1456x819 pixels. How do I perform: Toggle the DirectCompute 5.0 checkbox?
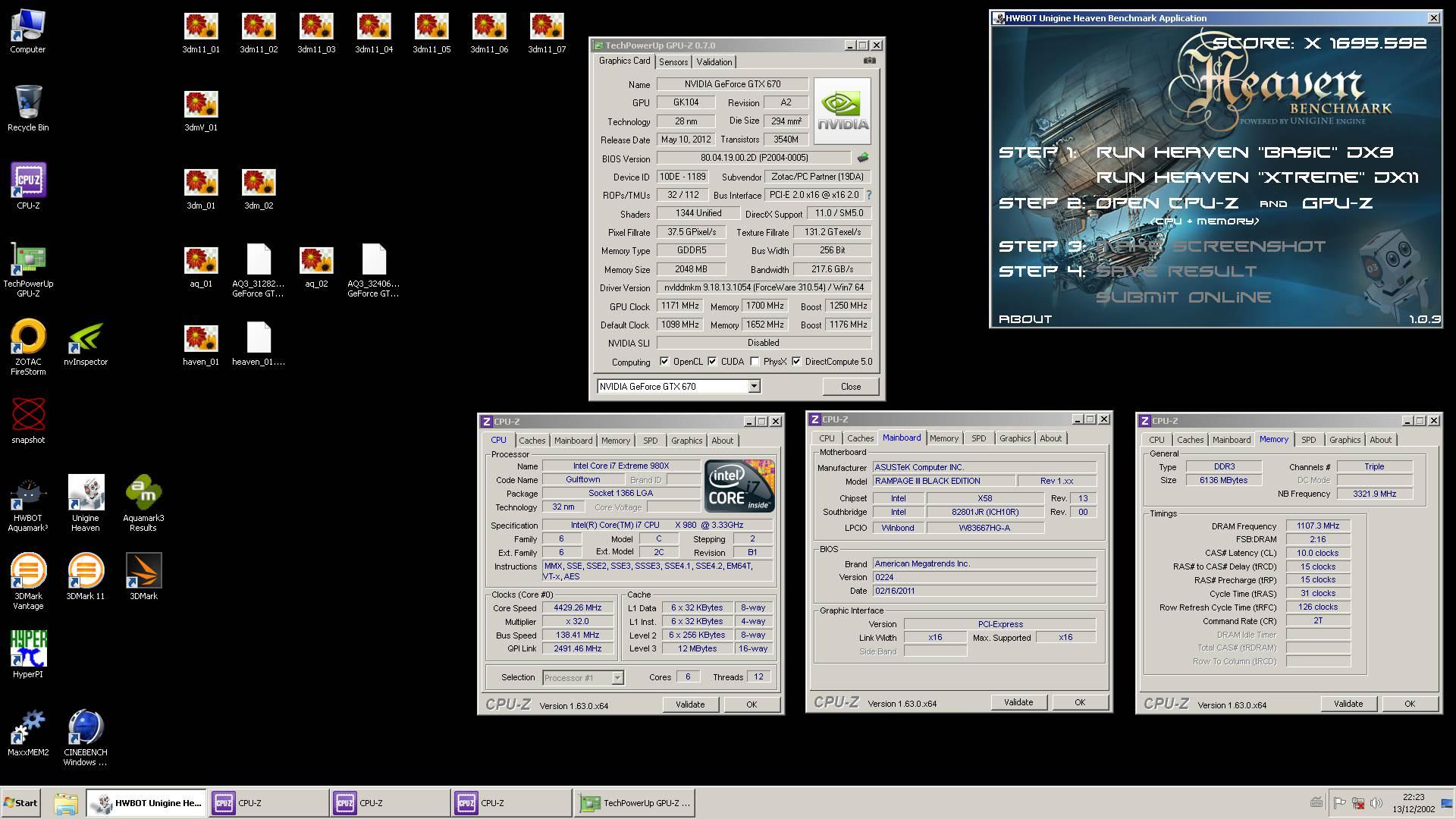point(796,362)
